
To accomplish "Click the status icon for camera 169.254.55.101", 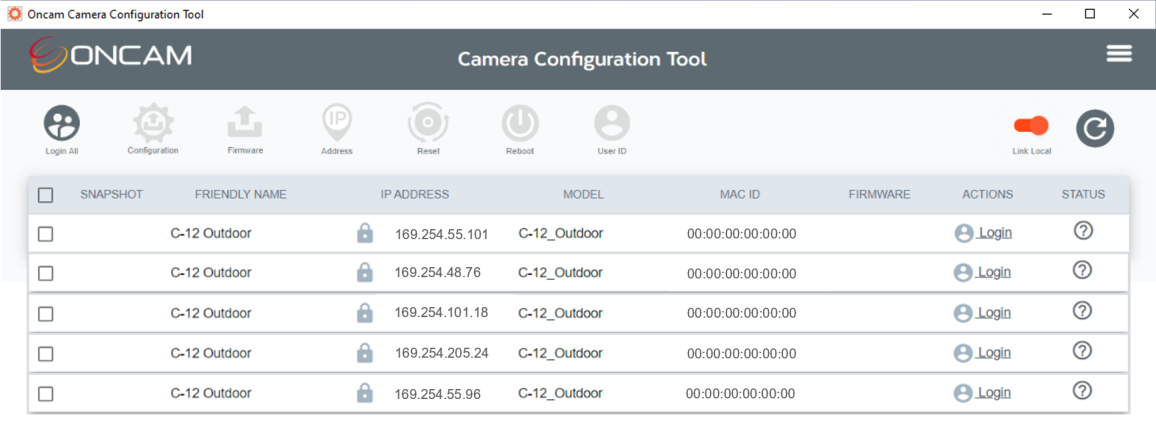I will click(1082, 231).
